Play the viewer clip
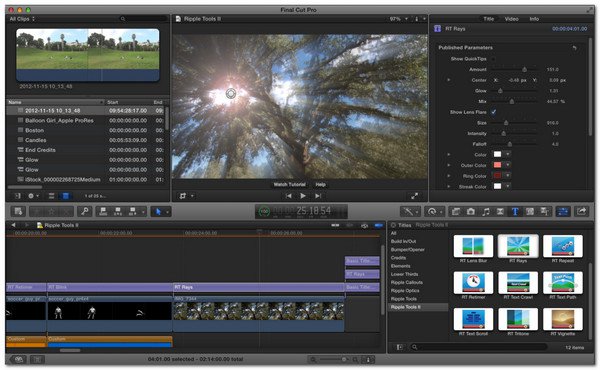The width and height of the screenshot is (600, 370). 303,196
